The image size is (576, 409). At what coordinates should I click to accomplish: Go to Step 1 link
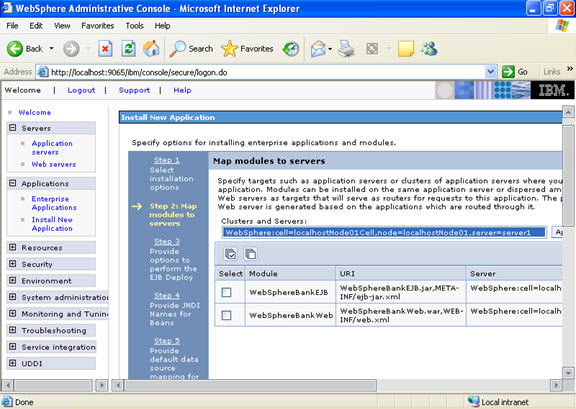point(167,160)
